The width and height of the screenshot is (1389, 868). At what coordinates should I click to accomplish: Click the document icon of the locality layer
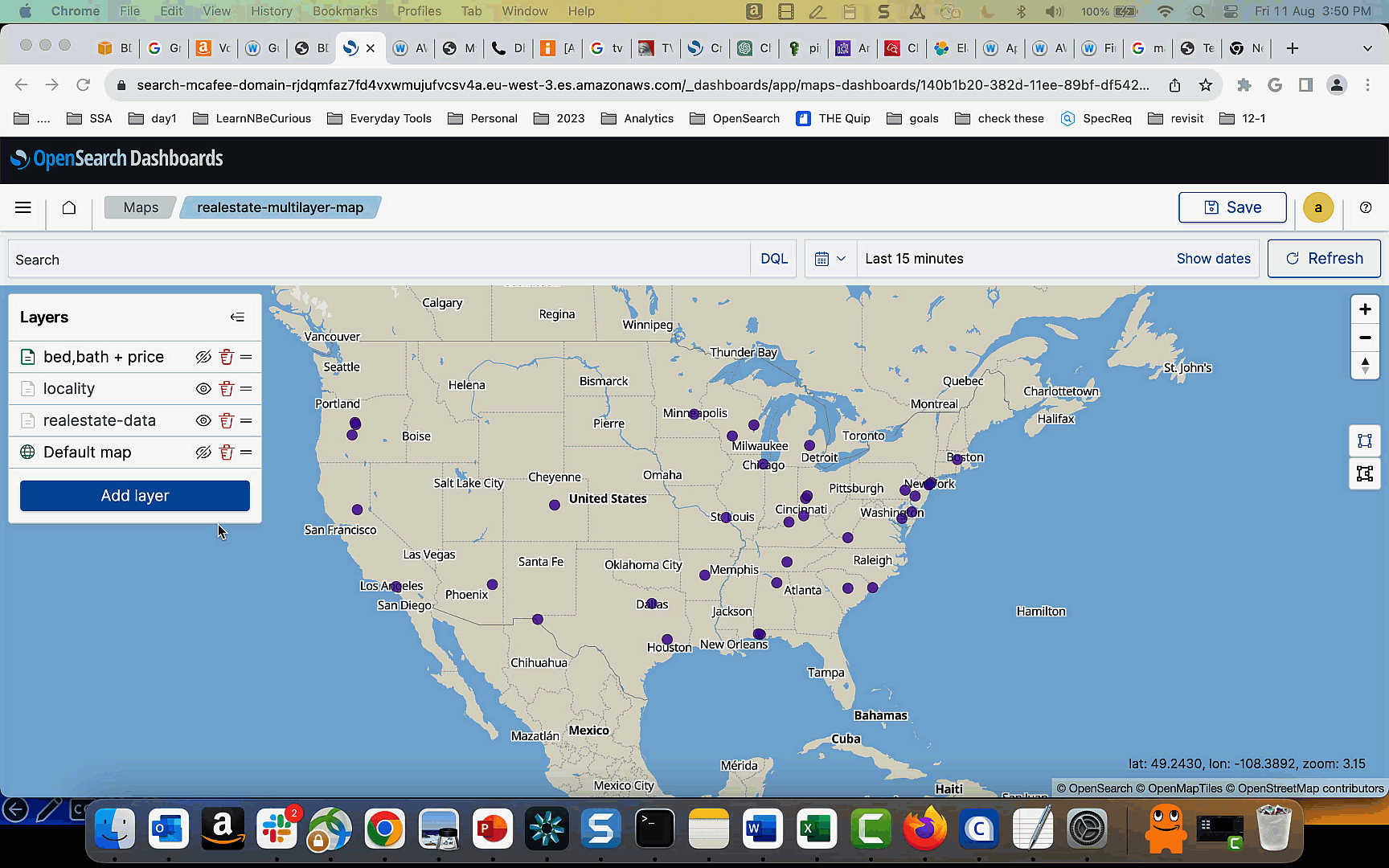[x=27, y=389]
